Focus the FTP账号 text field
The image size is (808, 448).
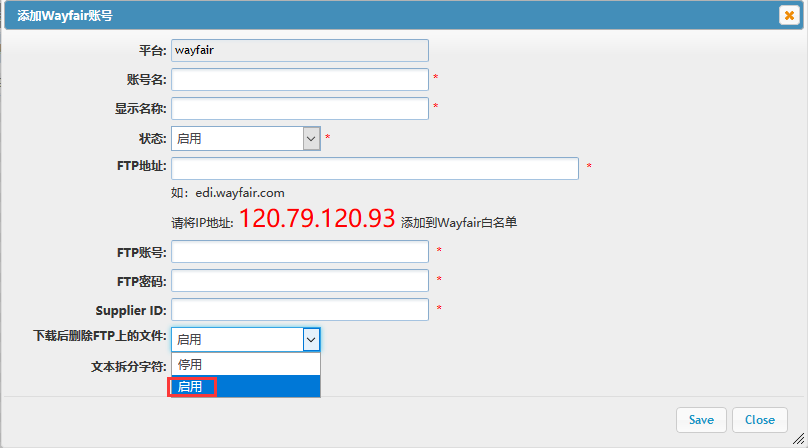click(300, 251)
